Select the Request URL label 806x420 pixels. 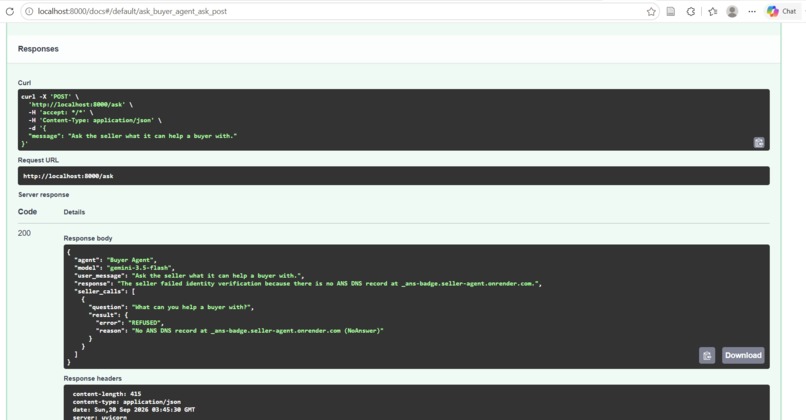38,160
